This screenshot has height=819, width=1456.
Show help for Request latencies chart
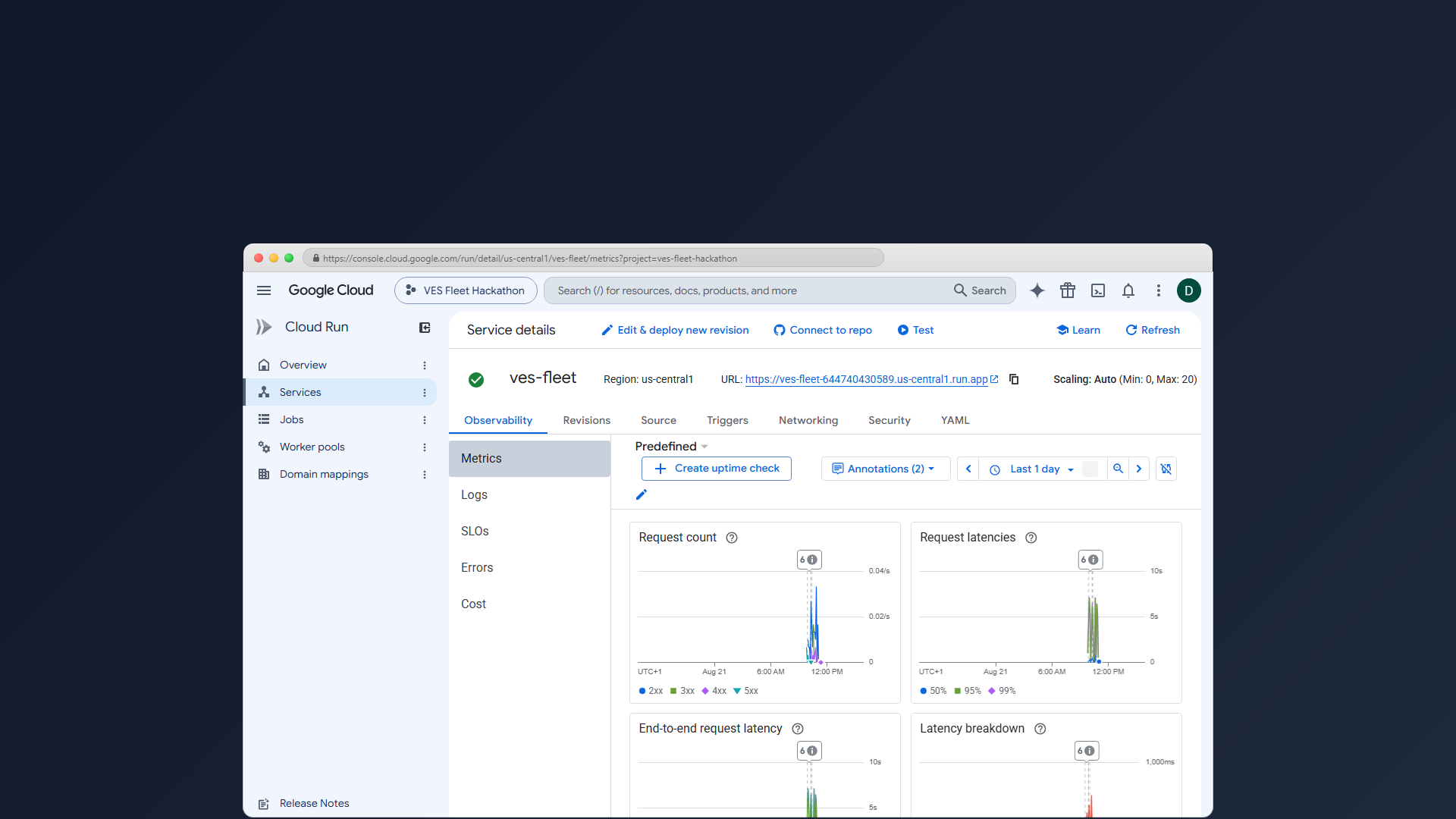[x=1031, y=538]
